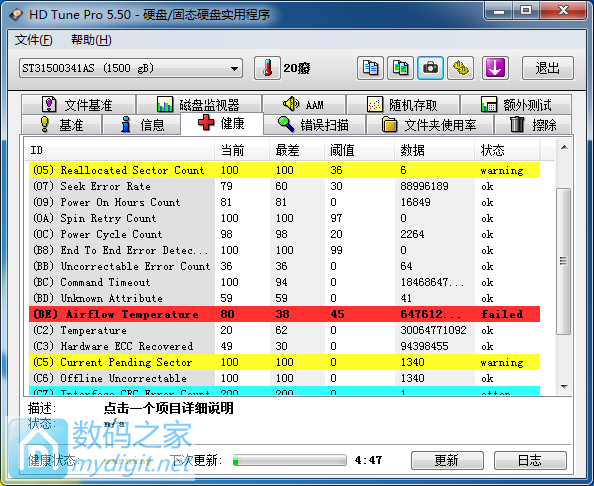Image resolution: width=594 pixels, height=486 pixels.
Task: Click the purple download arrow icon
Action: point(495,68)
